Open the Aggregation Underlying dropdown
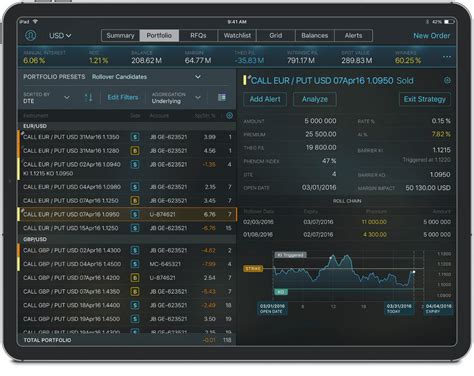The height and width of the screenshot is (376, 474). click(176, 98)
